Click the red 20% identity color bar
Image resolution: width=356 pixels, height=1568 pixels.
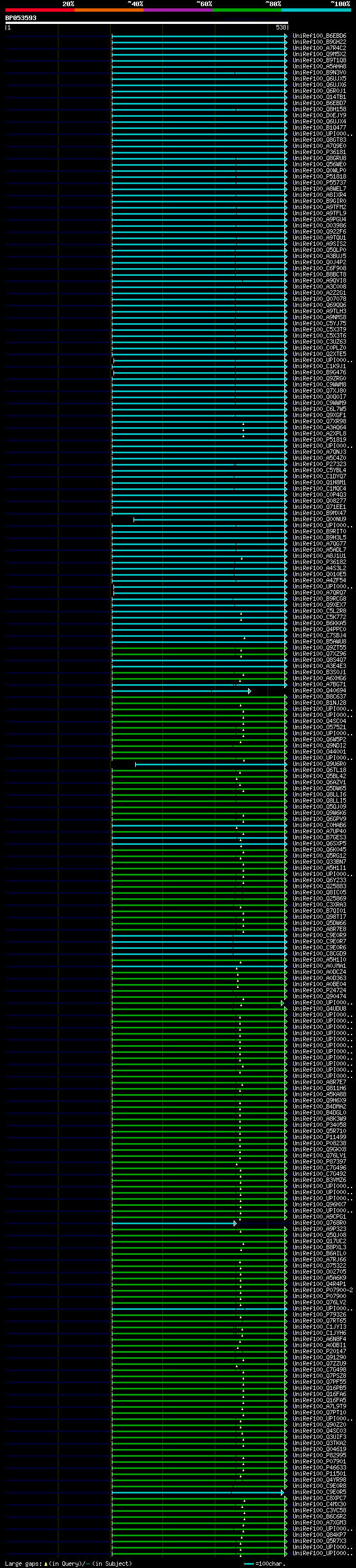(39, 10)
